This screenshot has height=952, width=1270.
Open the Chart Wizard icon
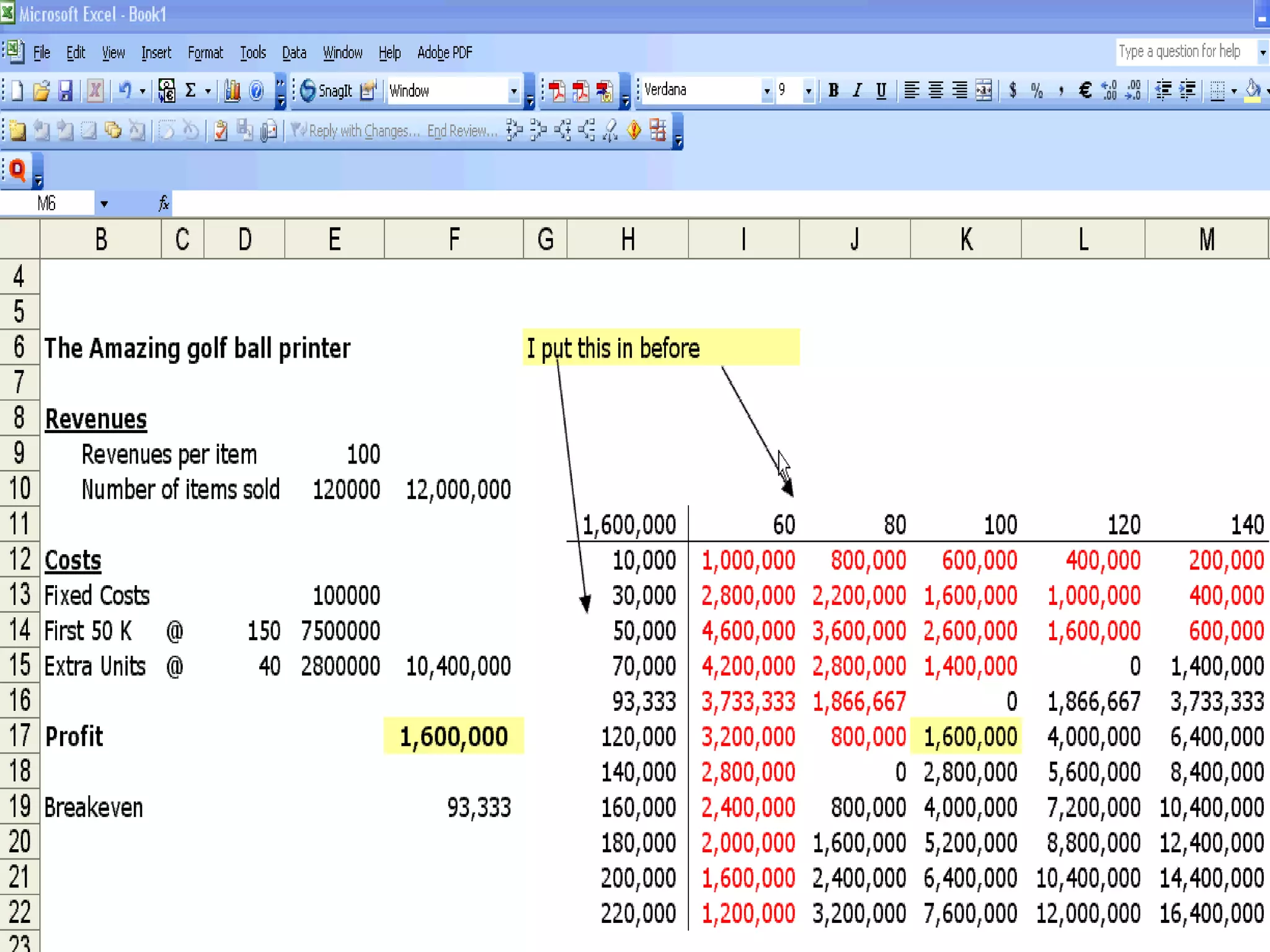(x=233, y=91)
